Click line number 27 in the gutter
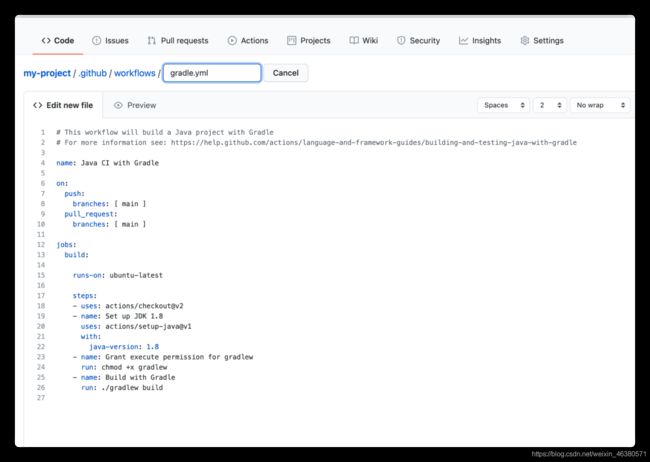This screenshot has height=462, width=650. point(41,398)
